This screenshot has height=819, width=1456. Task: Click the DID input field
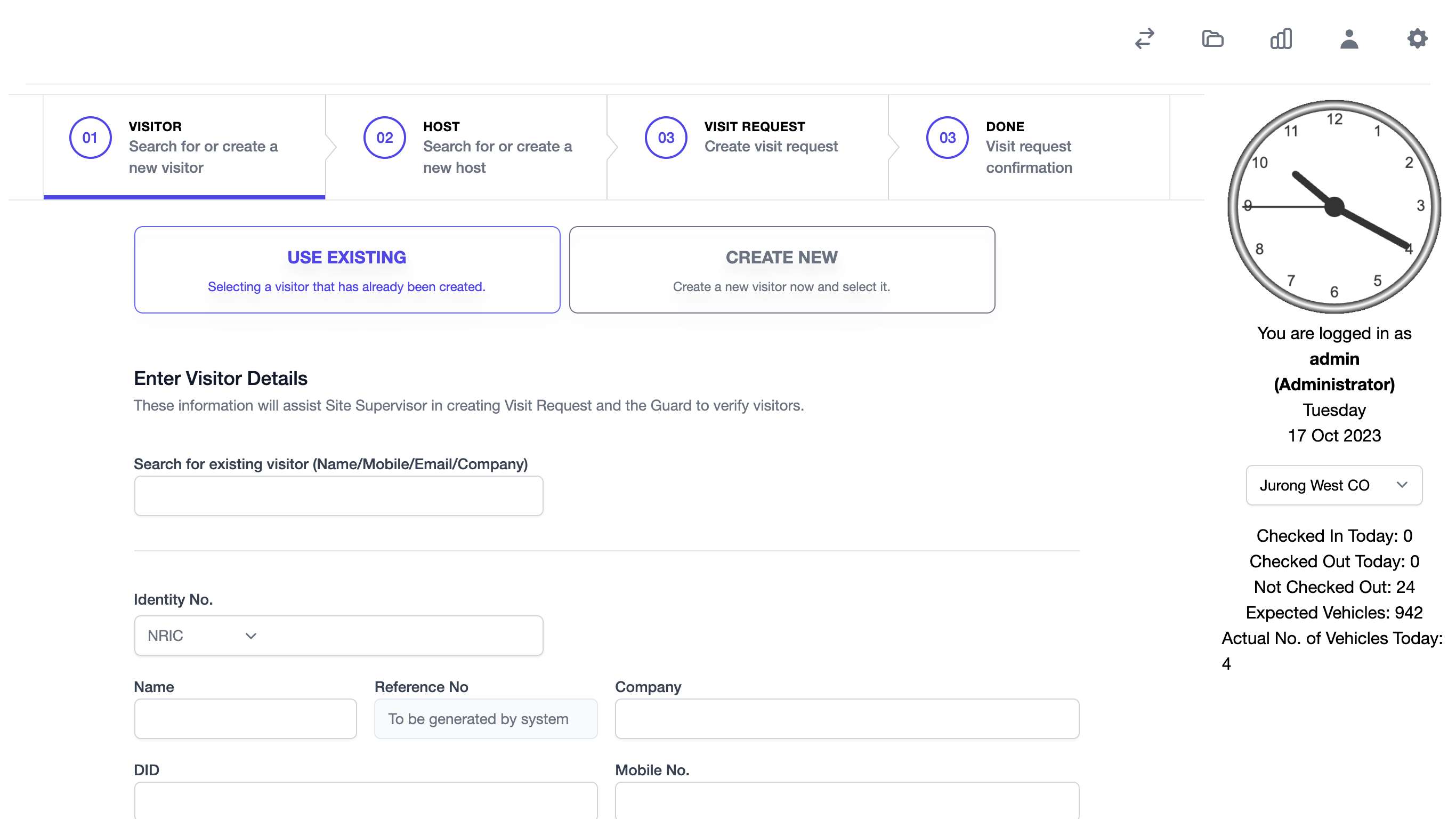coord(366,800)
